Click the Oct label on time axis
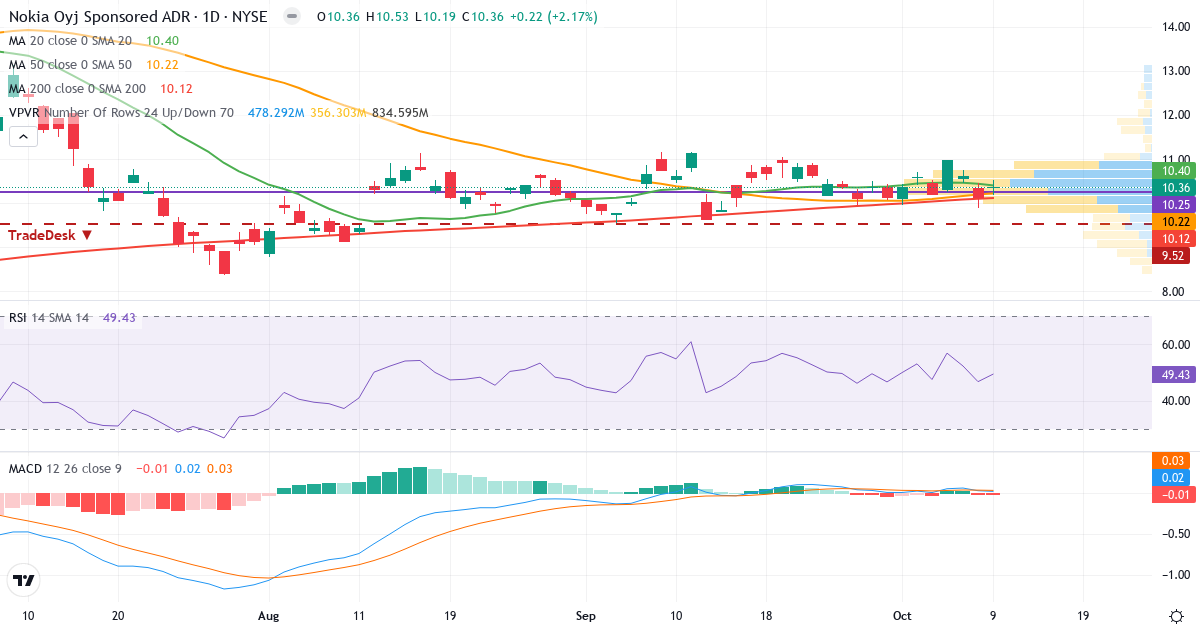 point(903,616)
